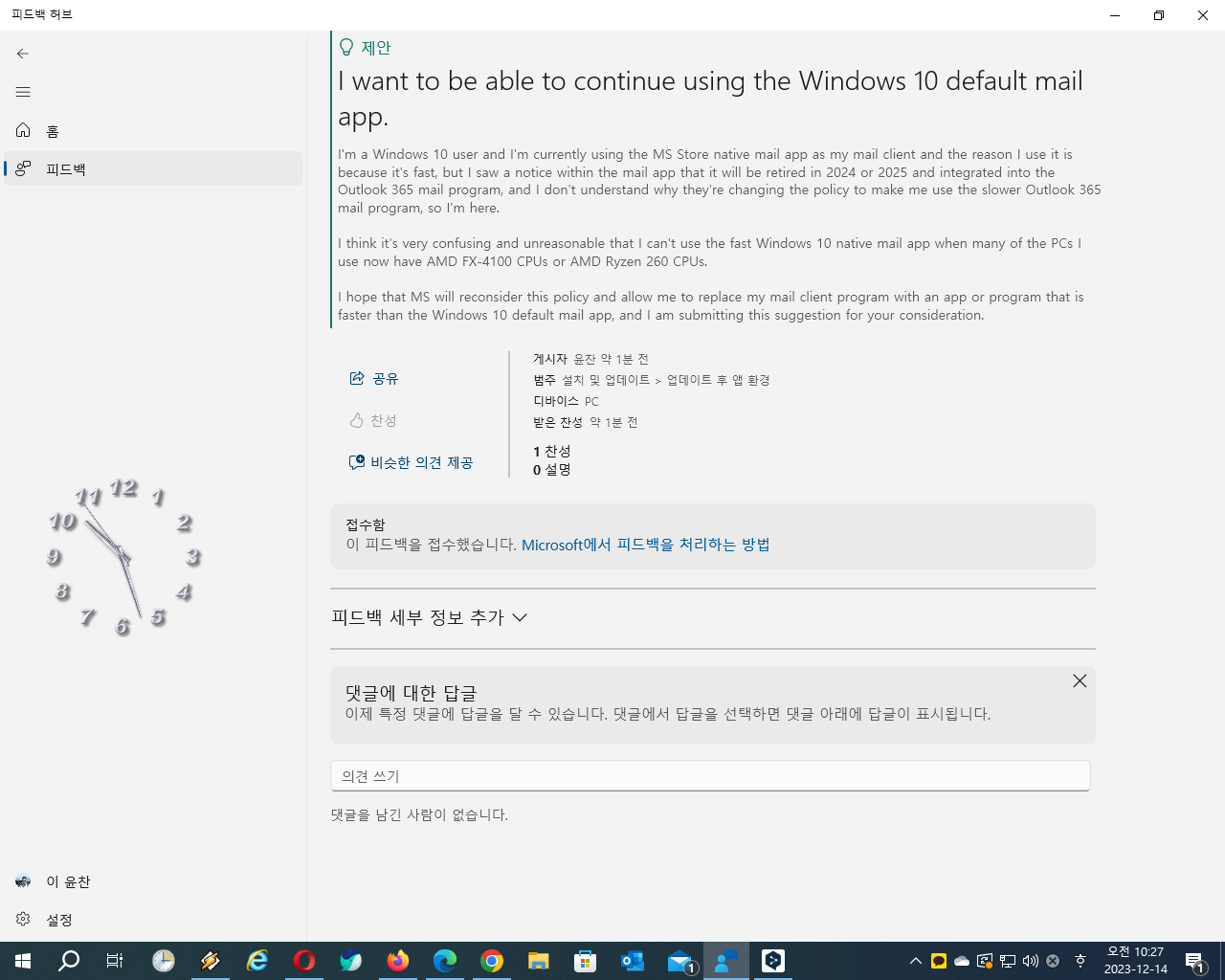Show hidden tray icons chevron
1225x980 pixels.
(x=916, y=961)
